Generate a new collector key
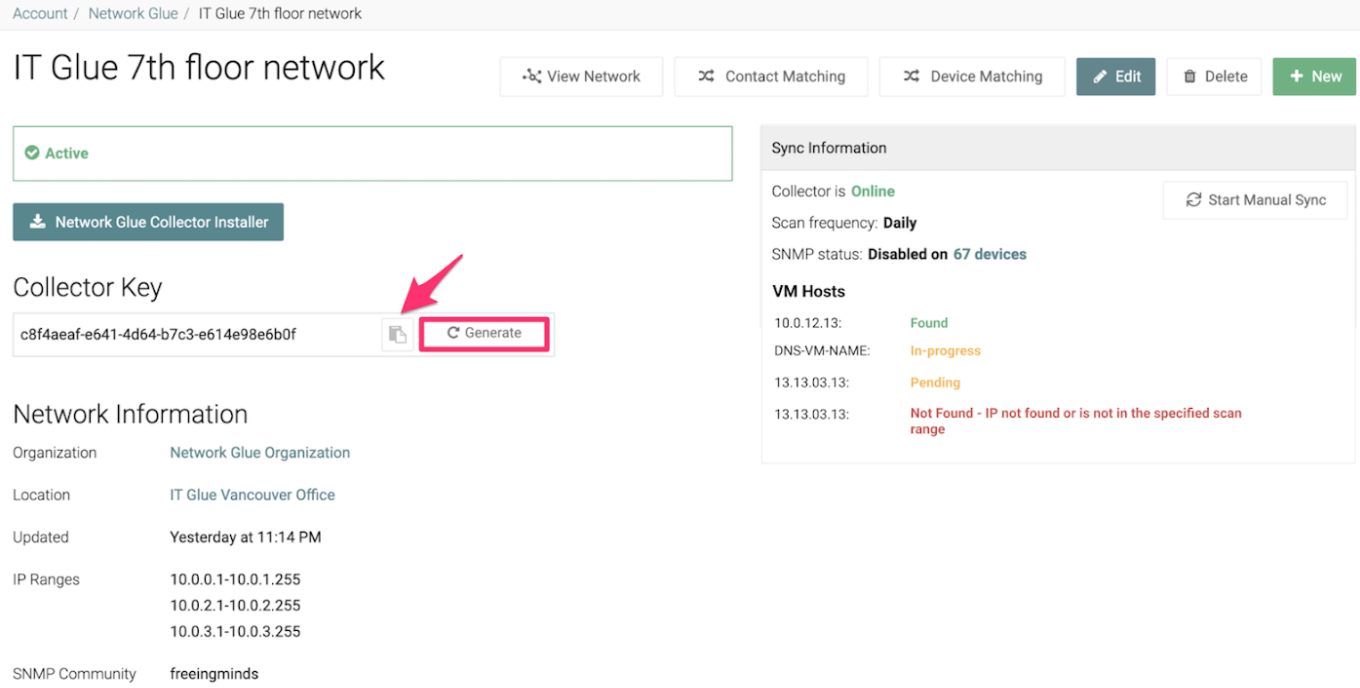The width and height of the screenshot is (1360, 688). coord(484,333)
